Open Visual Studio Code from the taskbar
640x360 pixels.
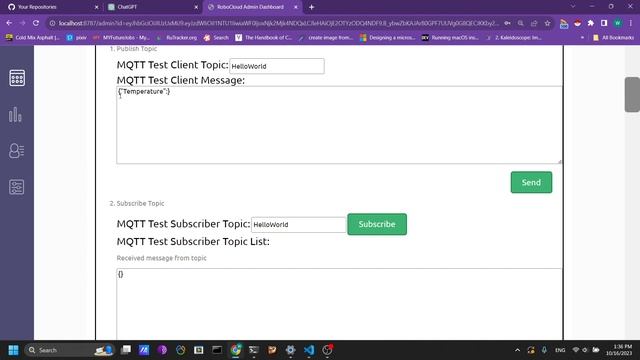pos(309,350)
